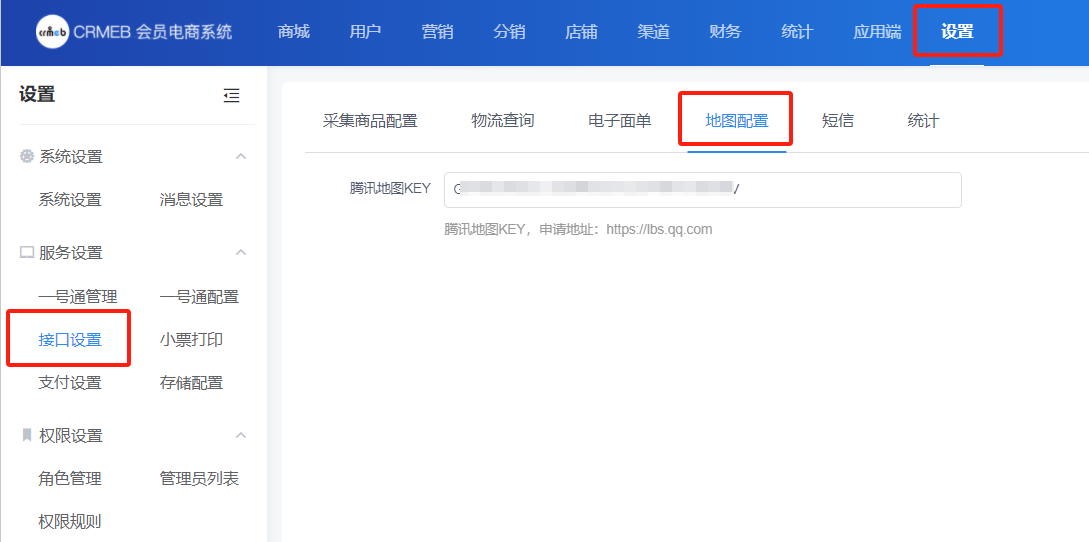
Task: Click the 腾讯地图KEY input field
Action: [x=702, y=190]
